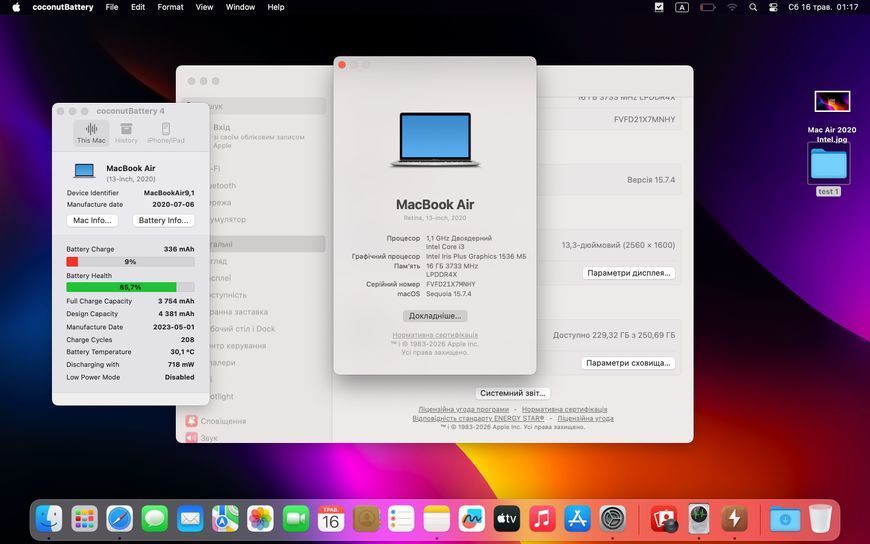Click Параметри дисплея... button
870x544 pixels.
[629, 273]
